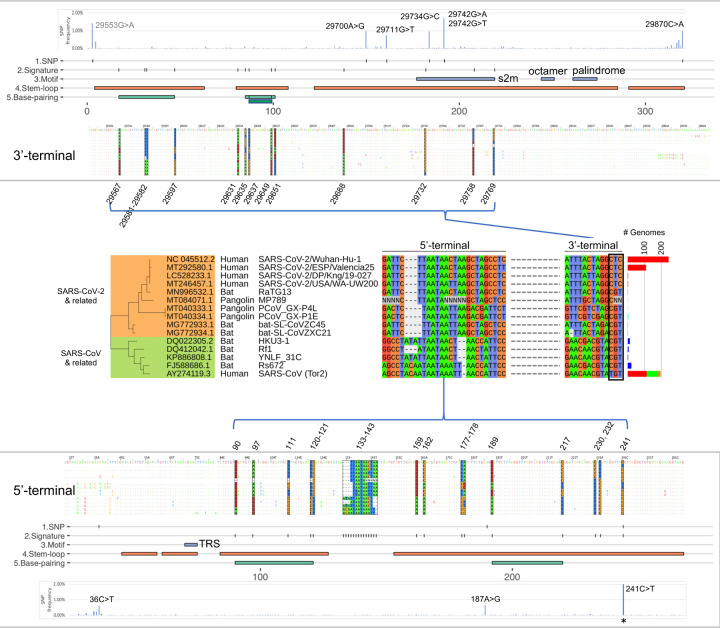
Task: Click rotated position label 29688
Action: [x=338, y=193]
